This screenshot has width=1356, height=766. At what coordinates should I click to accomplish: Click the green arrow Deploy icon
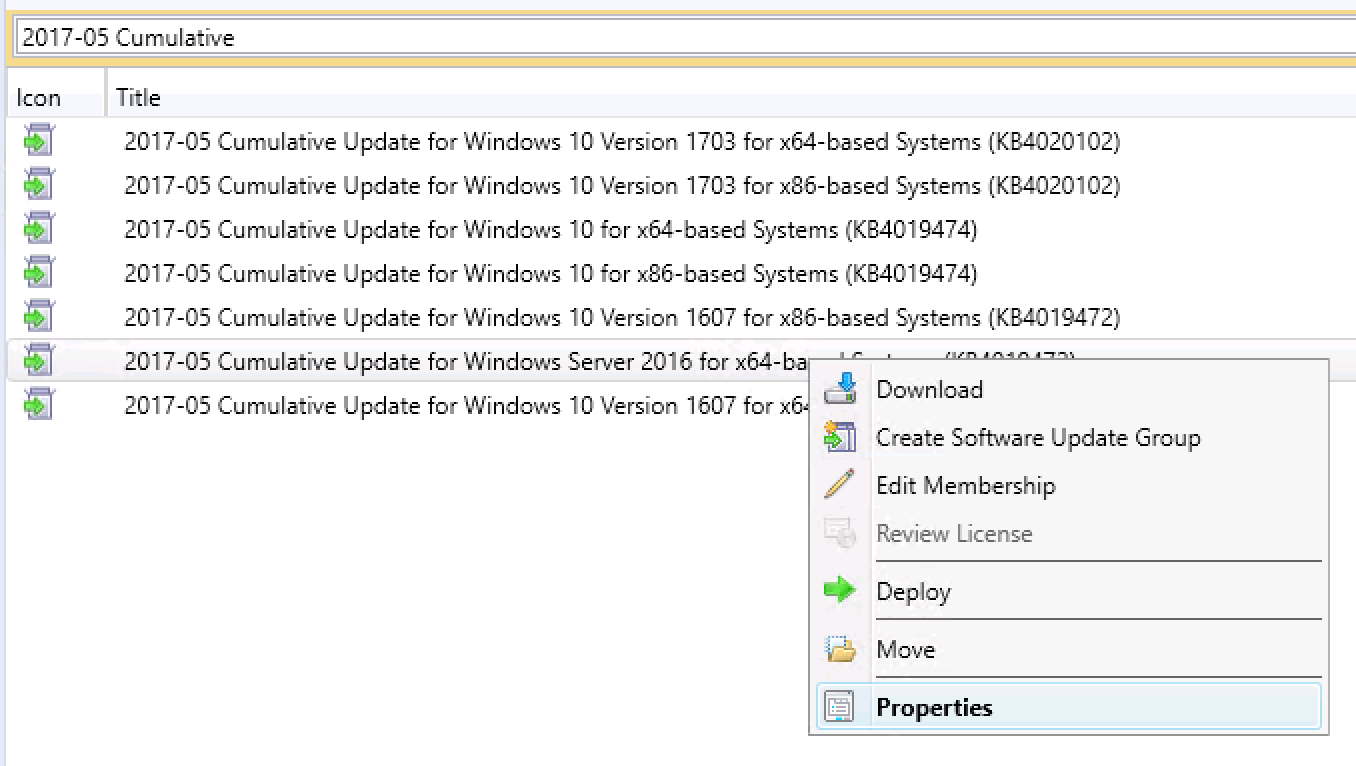point(840,591)
